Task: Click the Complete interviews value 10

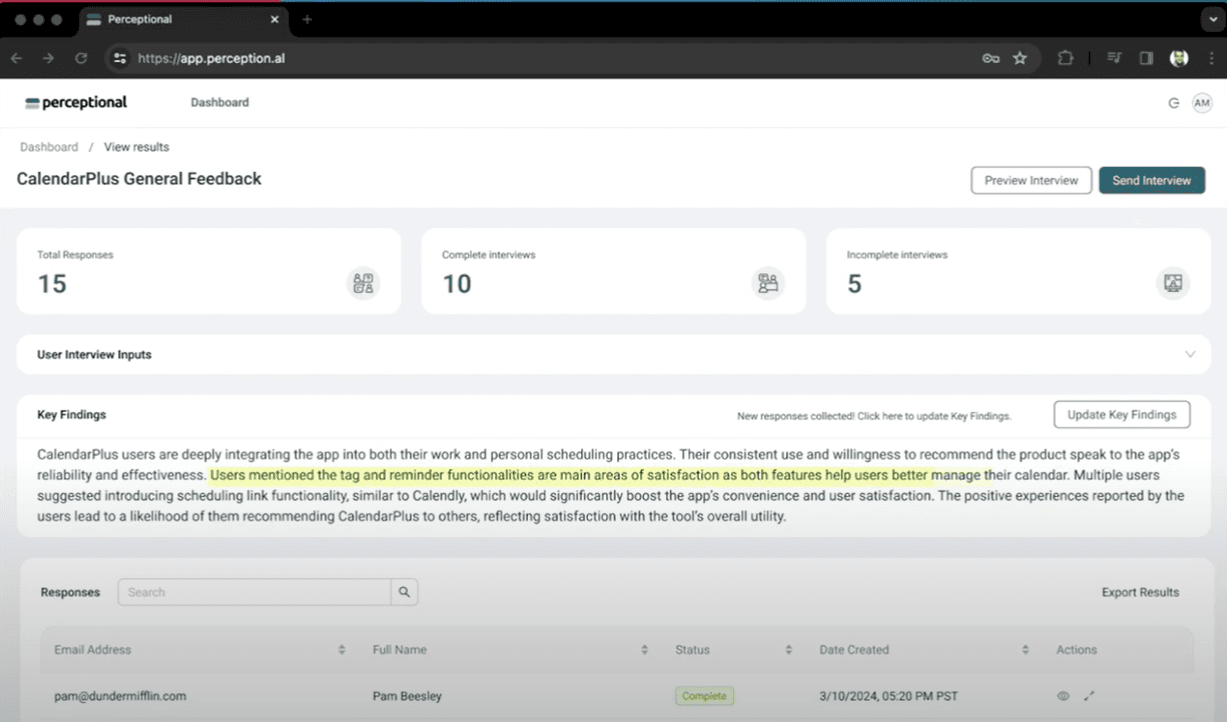Action: pyautogui.click(x=457, y=284)
